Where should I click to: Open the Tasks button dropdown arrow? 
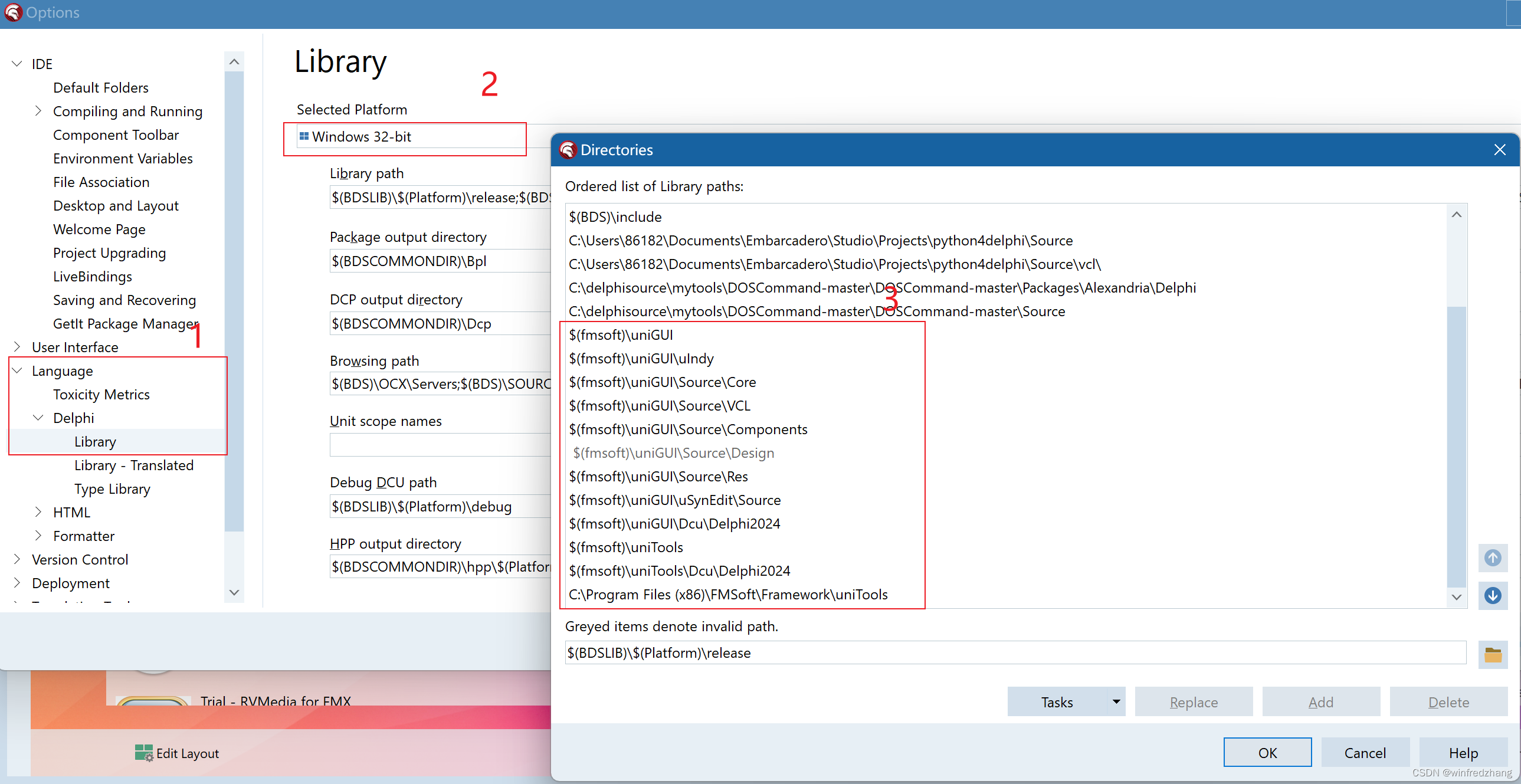tap(1115, 701)
